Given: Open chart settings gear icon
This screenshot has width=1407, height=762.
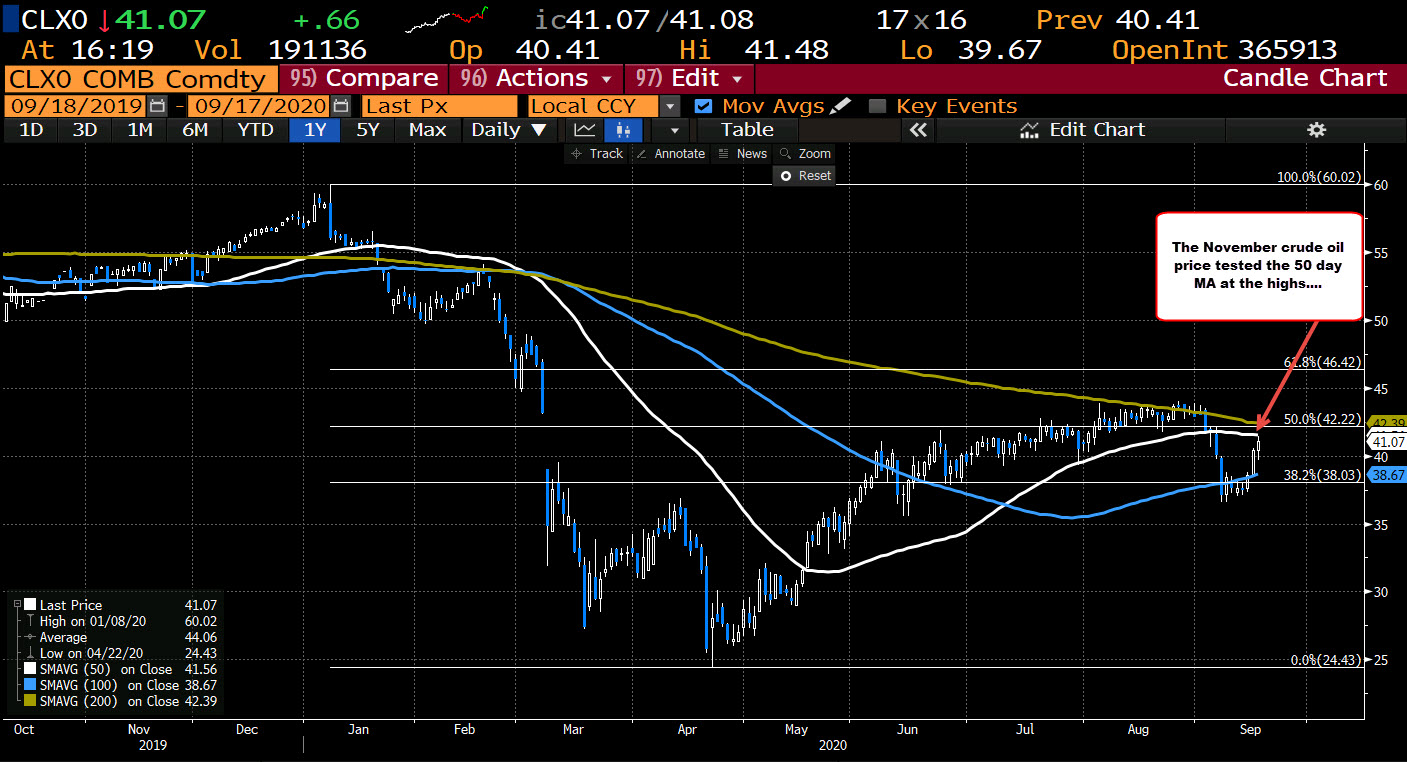Looking at the screenshot, I should click(x=1316, y=130).
